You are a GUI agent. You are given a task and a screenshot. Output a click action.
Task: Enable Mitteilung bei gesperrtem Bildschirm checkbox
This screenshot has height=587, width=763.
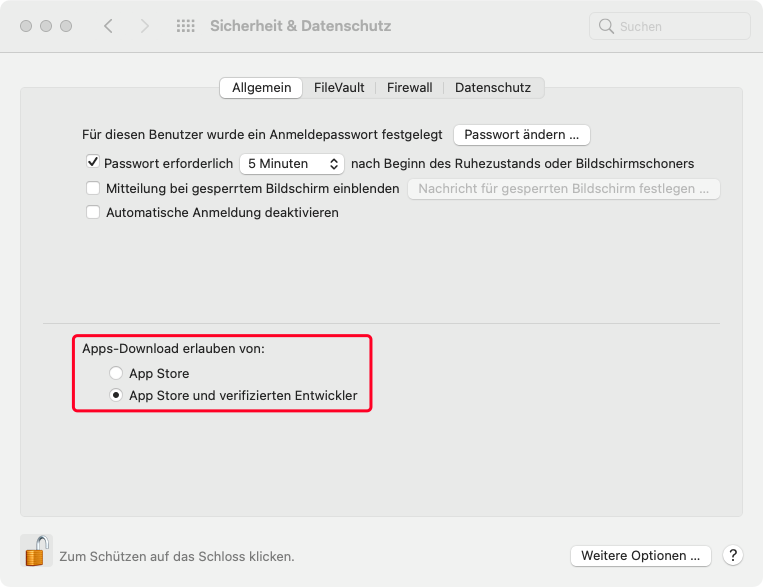(93, 188)
